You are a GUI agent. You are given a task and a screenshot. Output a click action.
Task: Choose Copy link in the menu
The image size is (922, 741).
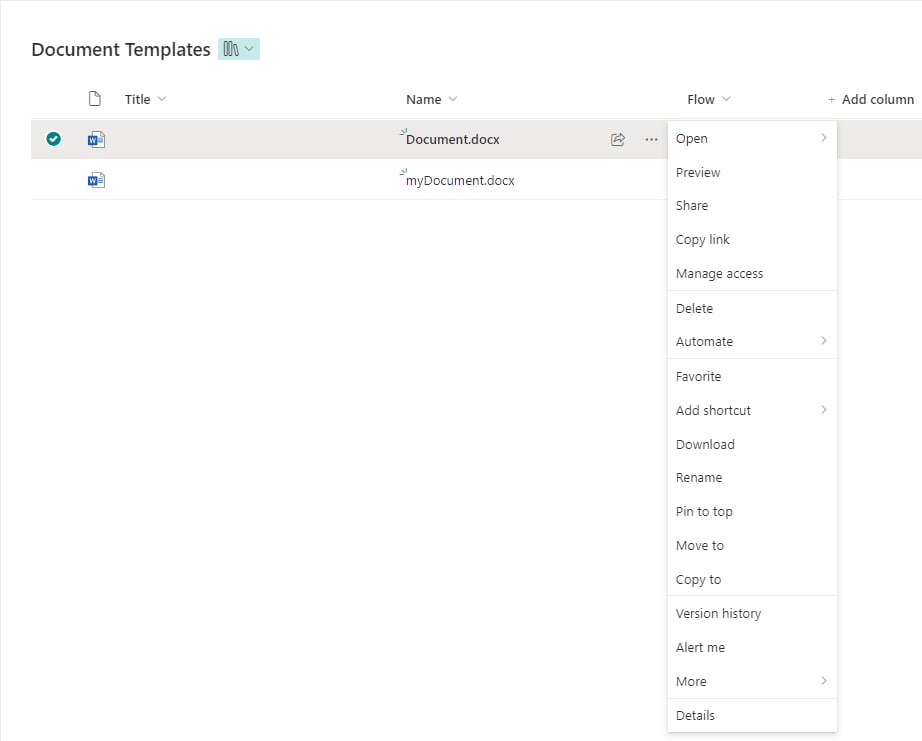[x=752, y=239]
